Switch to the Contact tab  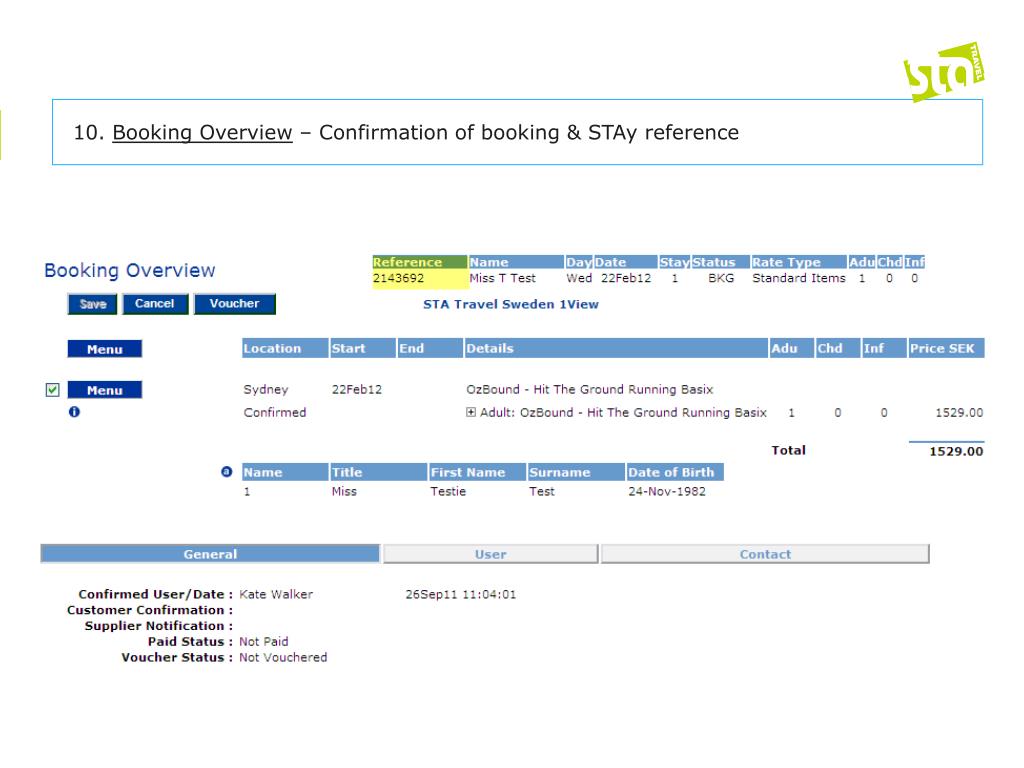765,554
